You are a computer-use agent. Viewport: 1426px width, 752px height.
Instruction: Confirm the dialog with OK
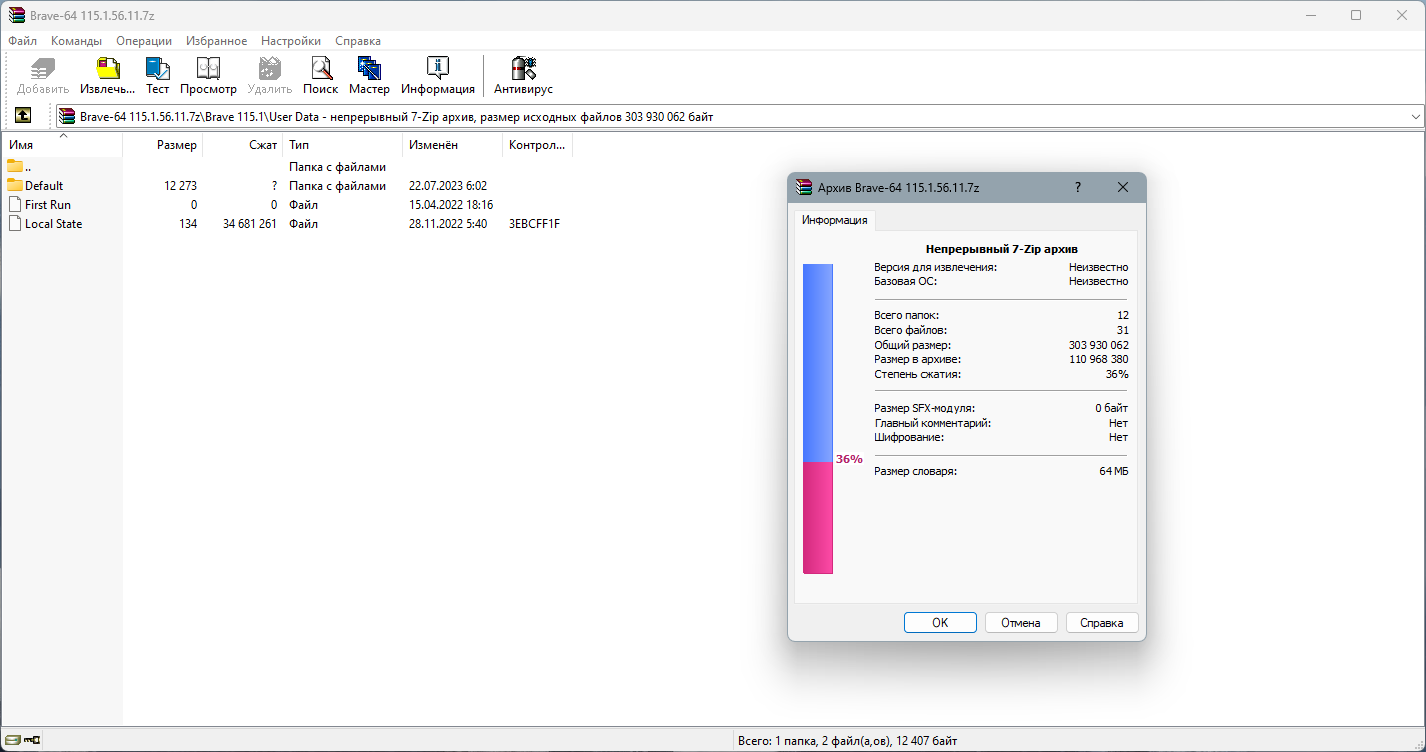pyautogui.click(x=940, y=622)
